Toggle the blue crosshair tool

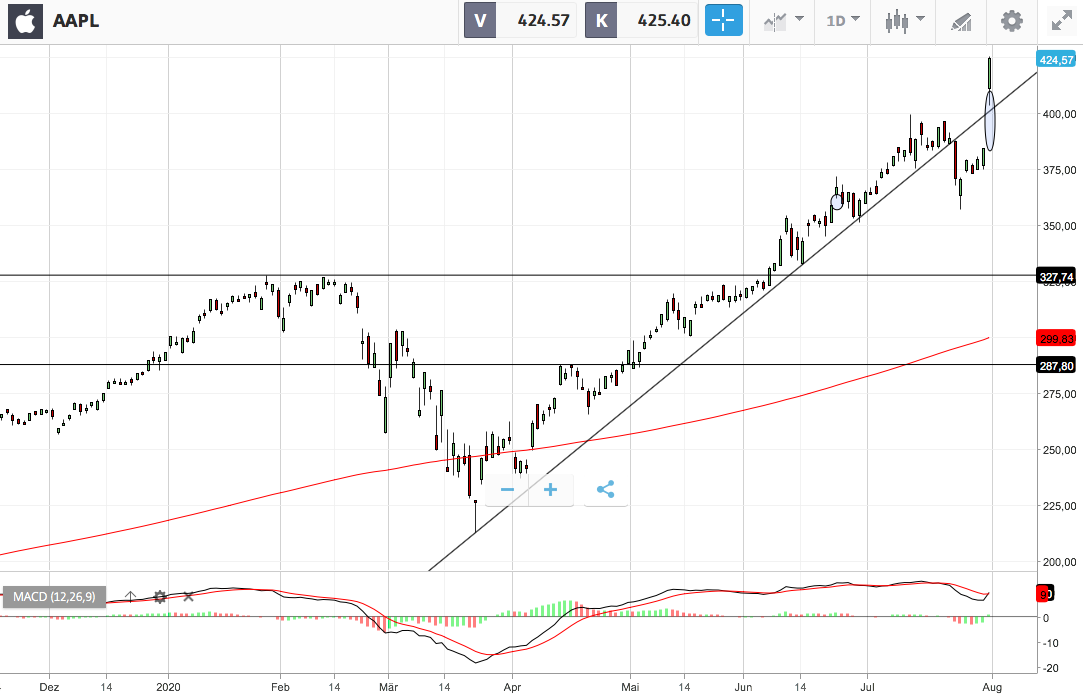pyautogui.click(x=724, y=21)
